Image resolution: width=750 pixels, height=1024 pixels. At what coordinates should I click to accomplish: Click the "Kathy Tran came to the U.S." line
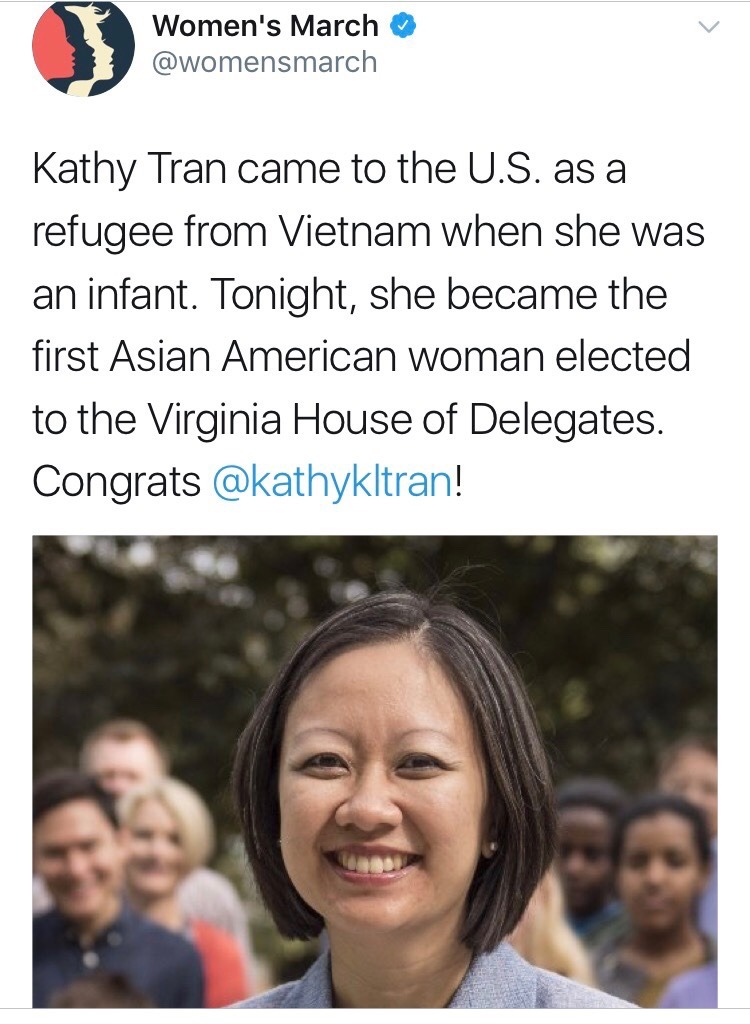[x=329, y=169]
